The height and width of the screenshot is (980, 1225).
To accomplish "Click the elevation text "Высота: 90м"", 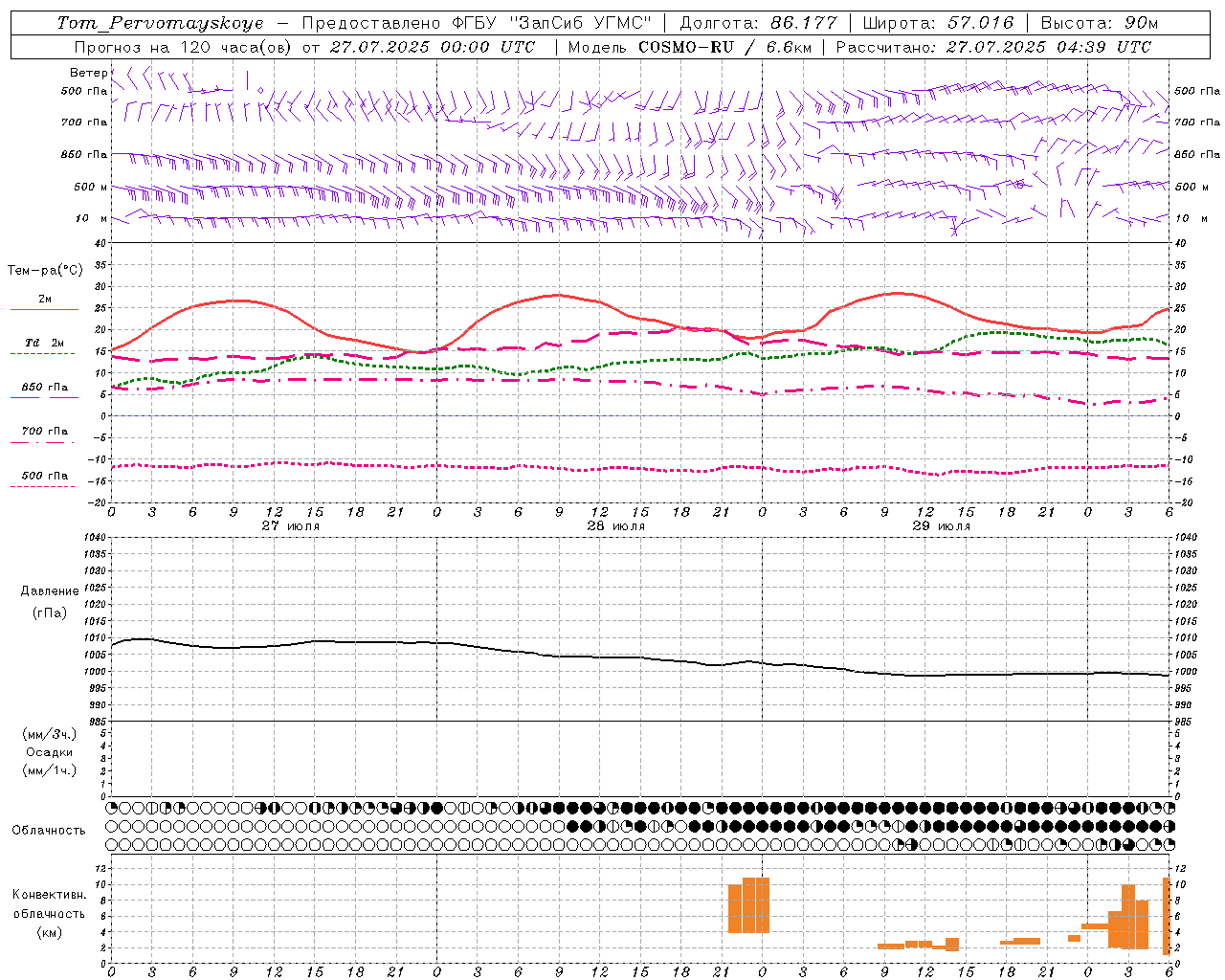I will pos(1100,23).
